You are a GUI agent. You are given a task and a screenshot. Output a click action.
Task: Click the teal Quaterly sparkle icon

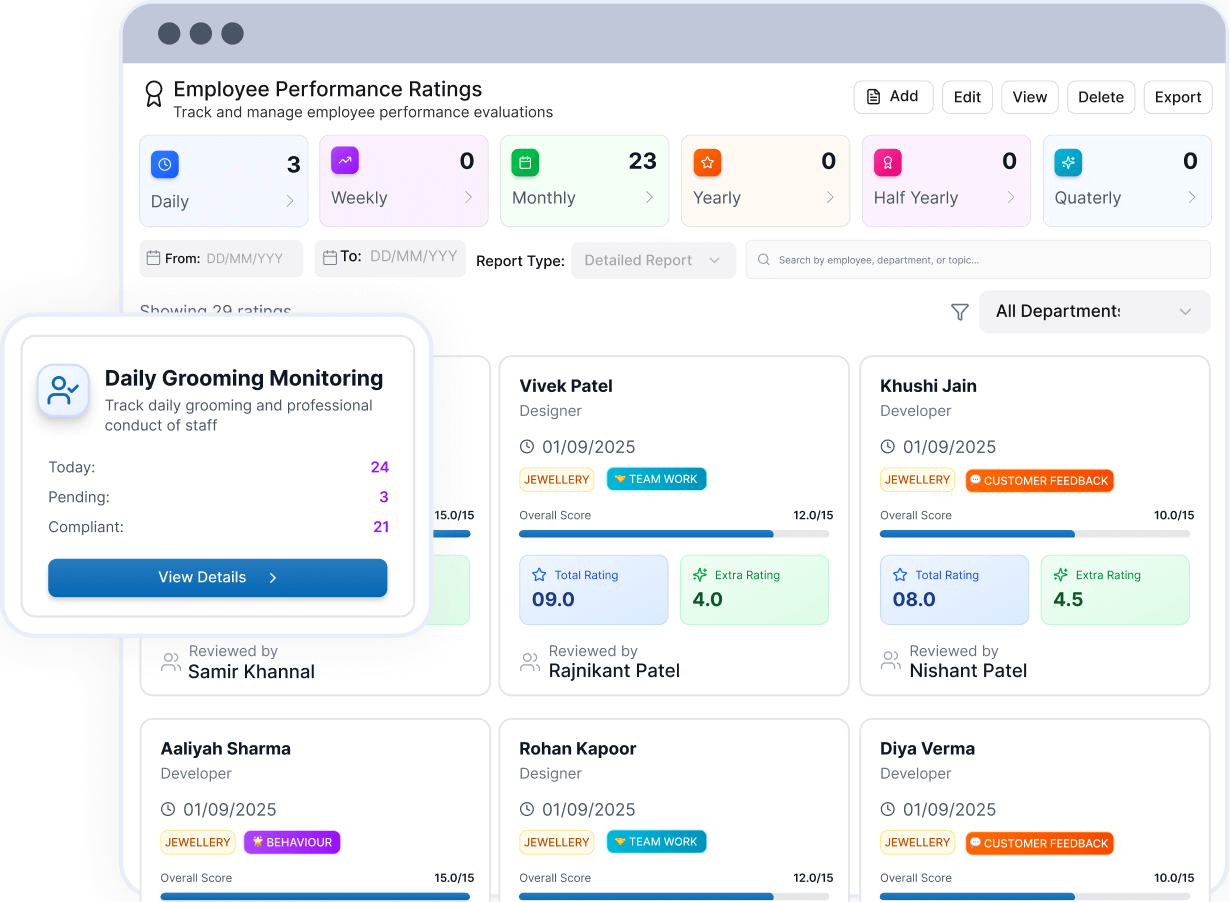1068,162
